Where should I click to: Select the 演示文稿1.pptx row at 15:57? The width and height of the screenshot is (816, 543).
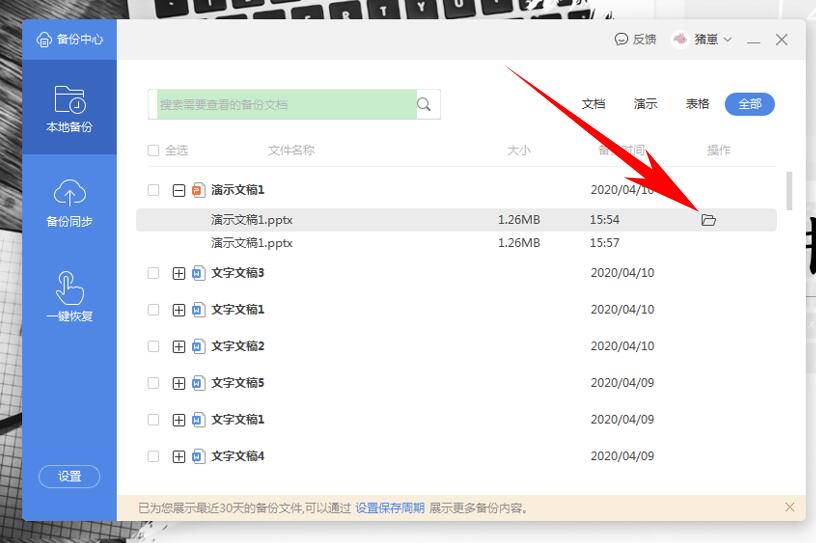(456, 243)
